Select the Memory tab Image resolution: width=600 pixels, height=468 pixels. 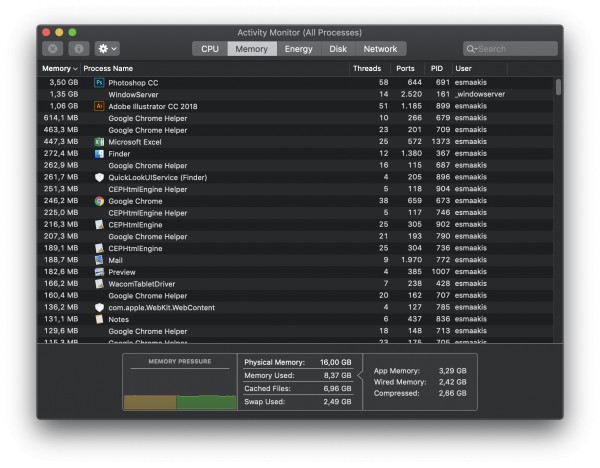(x=252, y=49)
